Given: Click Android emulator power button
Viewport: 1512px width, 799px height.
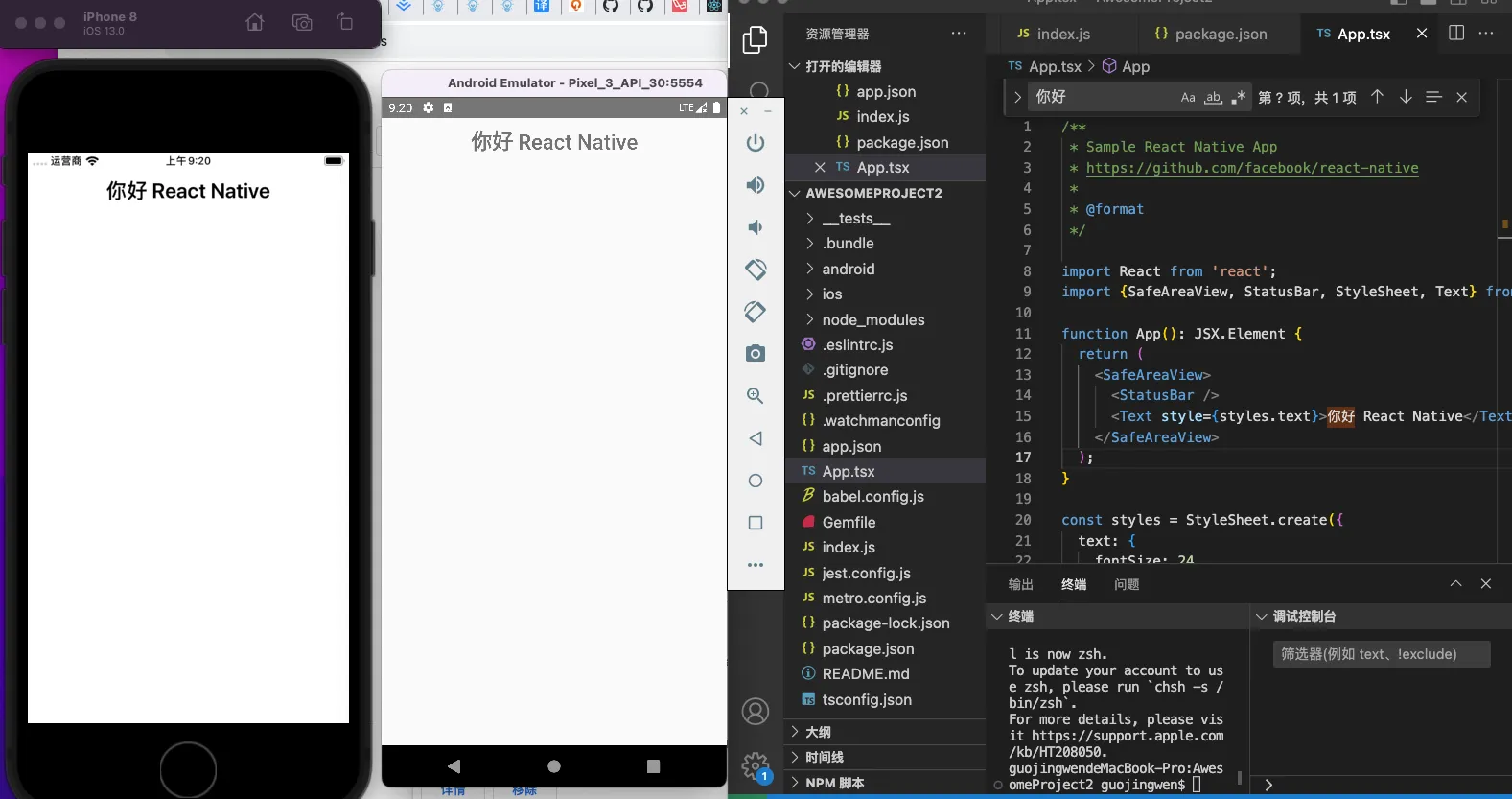Looking at the screenshot, I should pos(756,143).
